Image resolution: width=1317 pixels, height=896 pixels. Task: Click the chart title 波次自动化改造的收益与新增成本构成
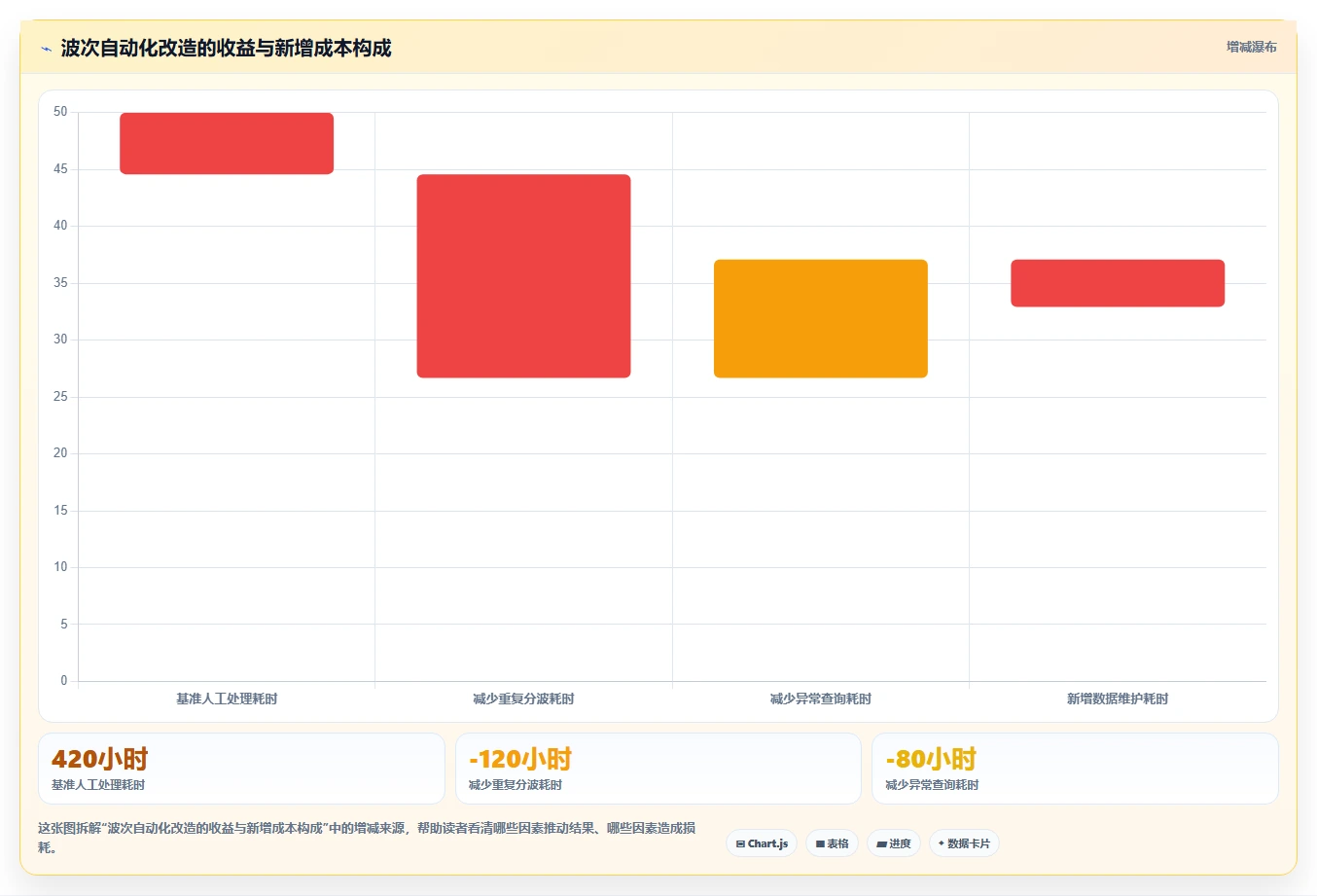coord(226,48)
